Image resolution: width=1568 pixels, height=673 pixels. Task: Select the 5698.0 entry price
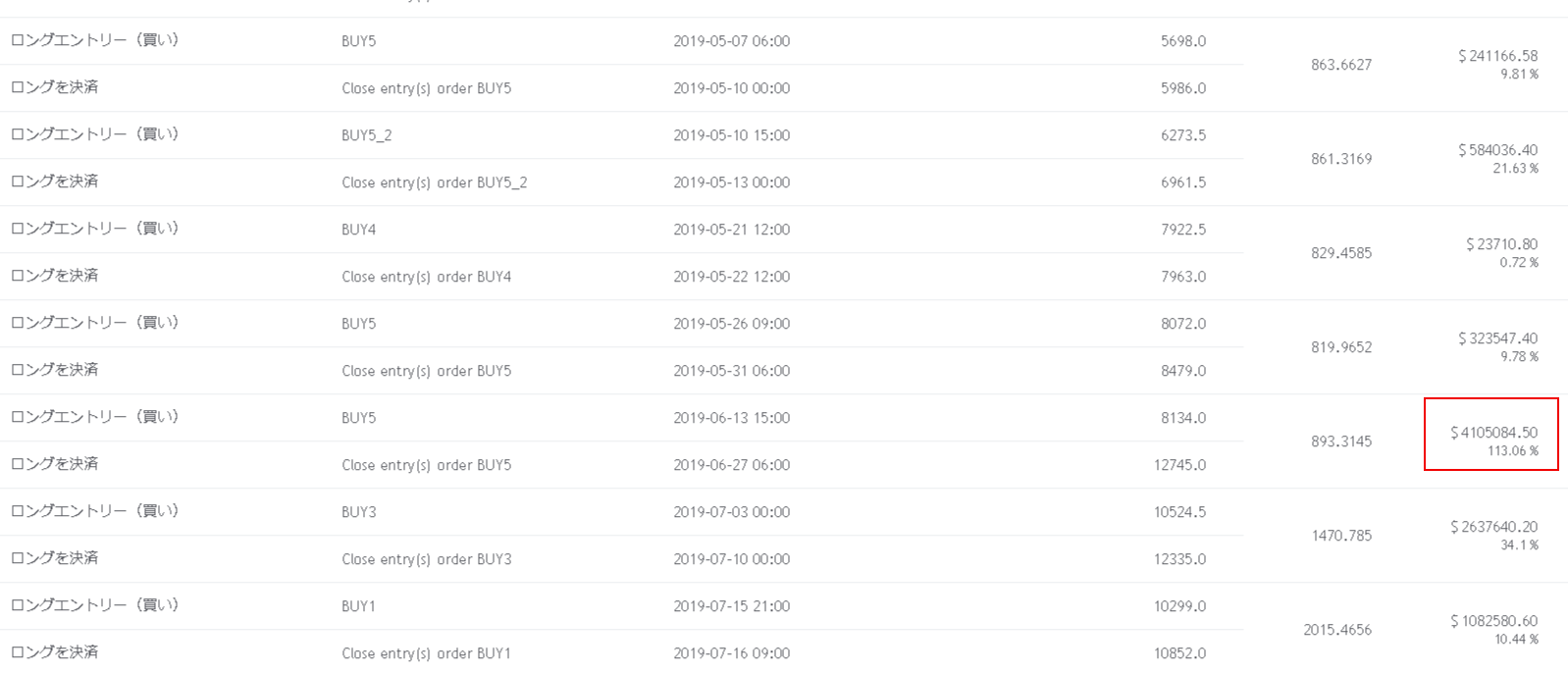(1182, 41)
